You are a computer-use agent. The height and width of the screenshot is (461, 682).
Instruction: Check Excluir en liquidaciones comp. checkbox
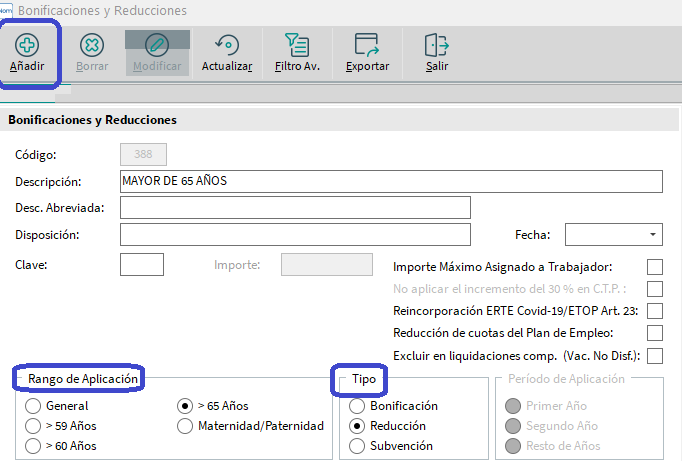[655, 356]
